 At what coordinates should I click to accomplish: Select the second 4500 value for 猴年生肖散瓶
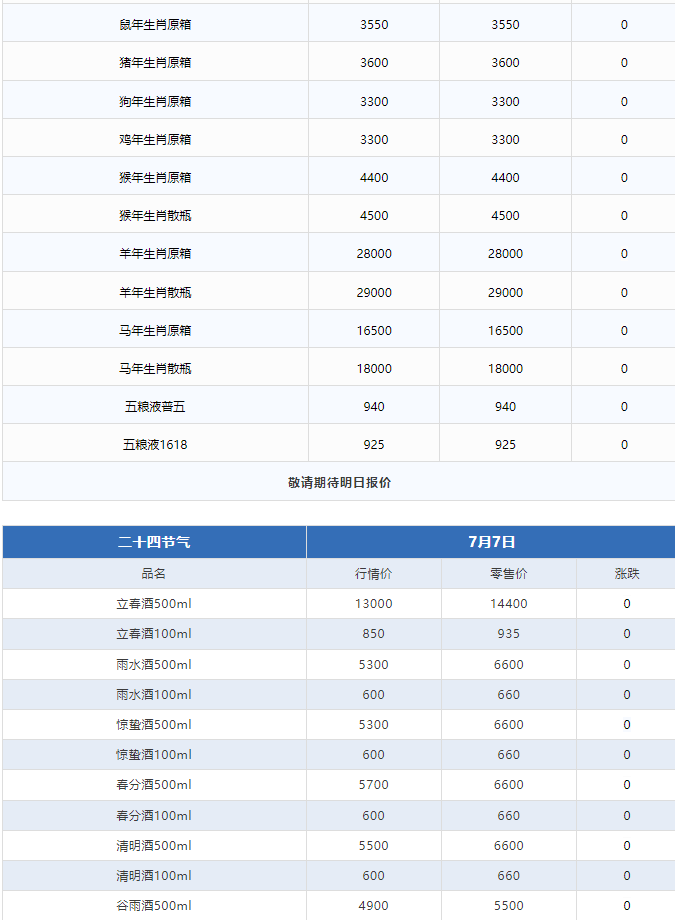(x=505, y=216)
